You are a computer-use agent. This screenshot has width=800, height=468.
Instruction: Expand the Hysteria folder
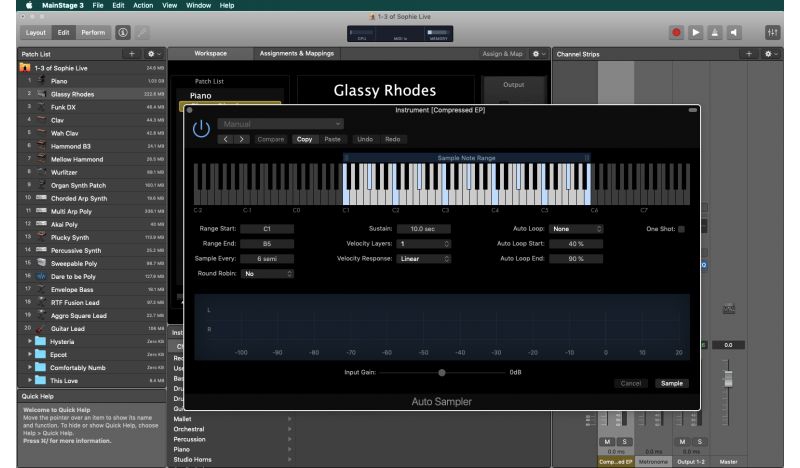click(x=30, y=341)
